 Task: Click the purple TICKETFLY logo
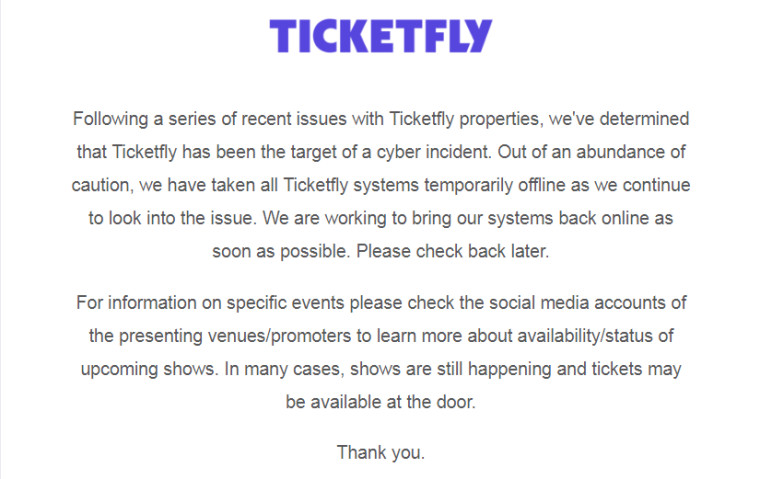coord(381,36)
